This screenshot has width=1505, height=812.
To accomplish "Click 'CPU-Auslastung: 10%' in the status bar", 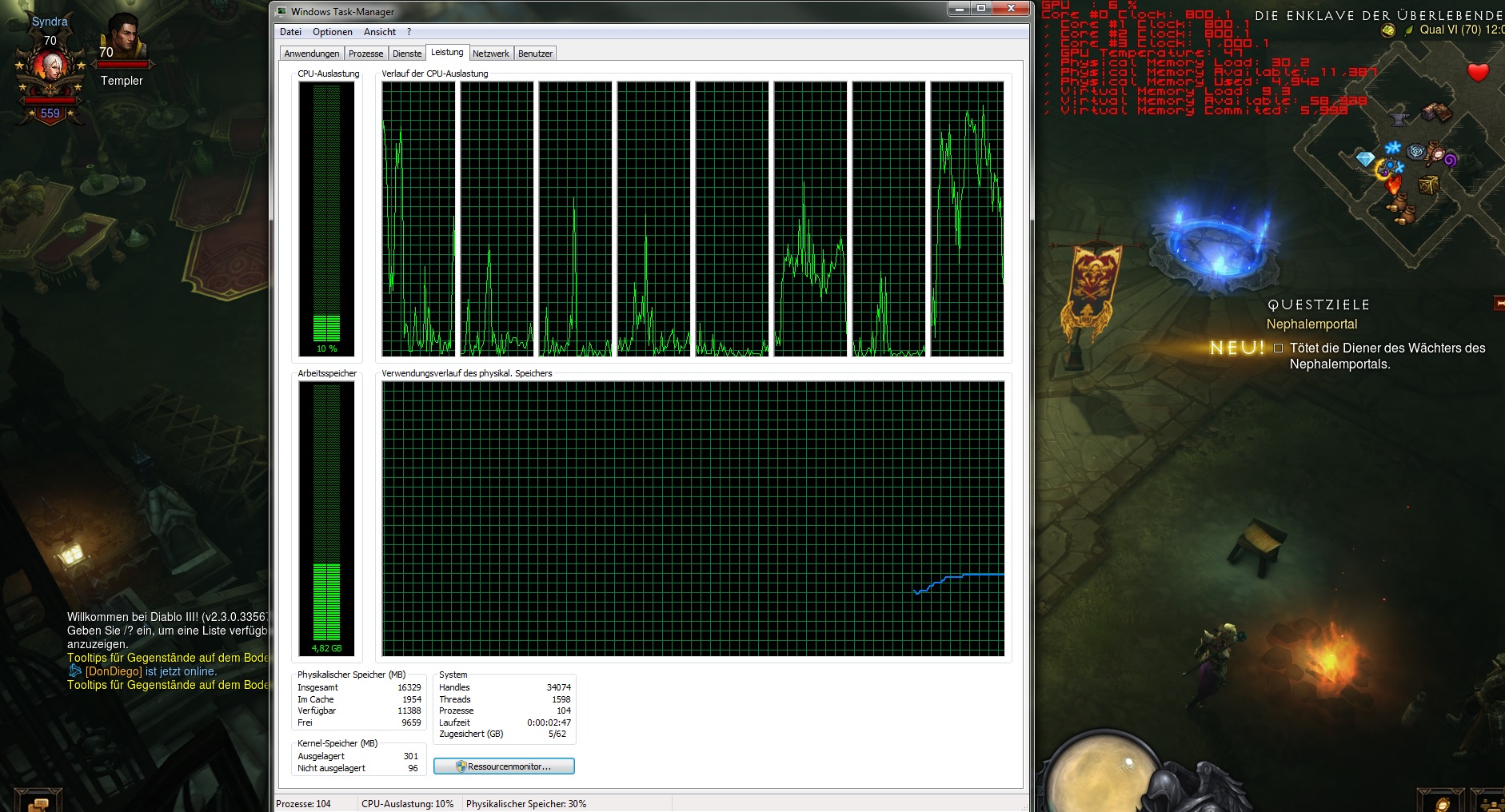I will click(408, 804).
